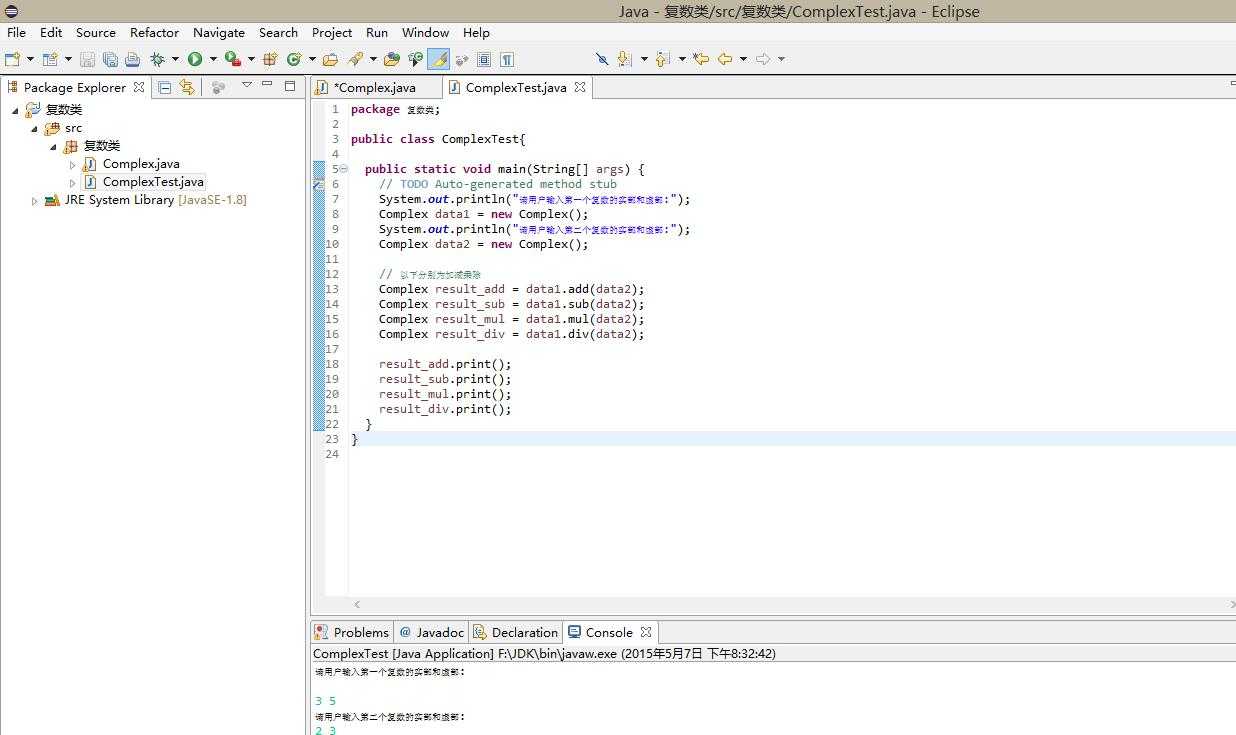Open the Help menu

click(476, 32)
